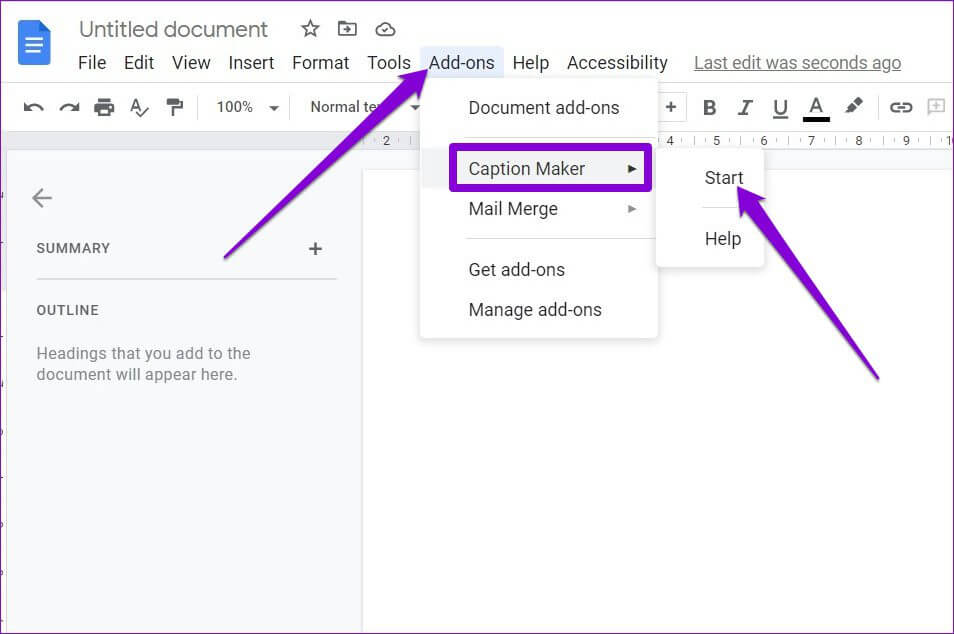Click the Add comment icon
The image size is (954, 634).
tap(936, 107)
